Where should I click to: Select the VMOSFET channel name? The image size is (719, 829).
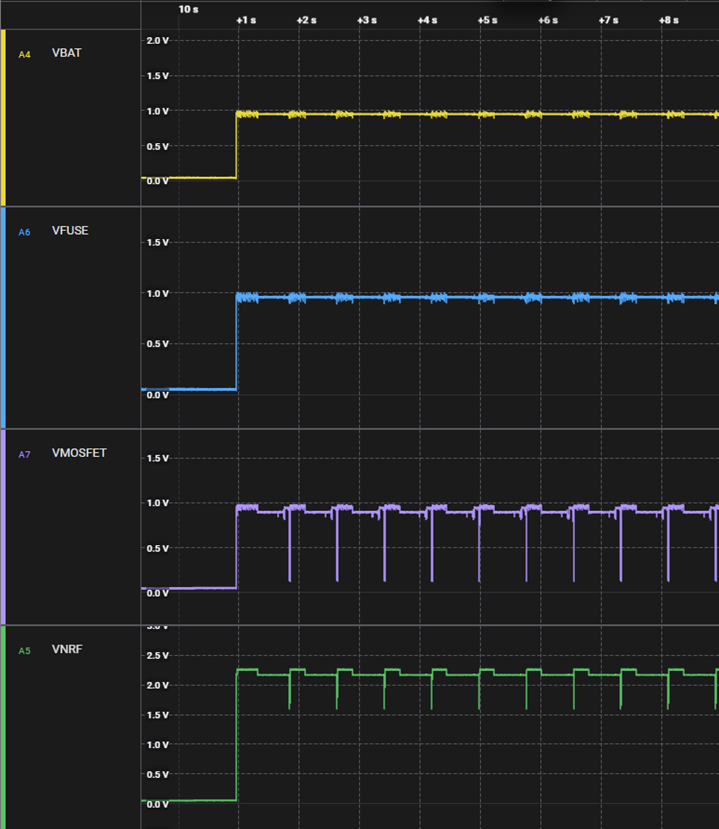79,453
